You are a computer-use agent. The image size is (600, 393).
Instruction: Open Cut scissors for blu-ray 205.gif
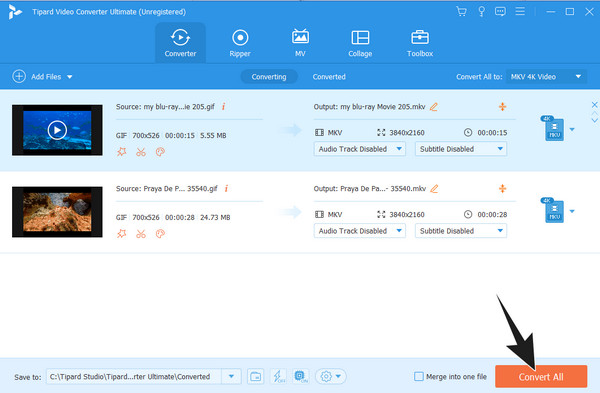(x=141, y=152)
